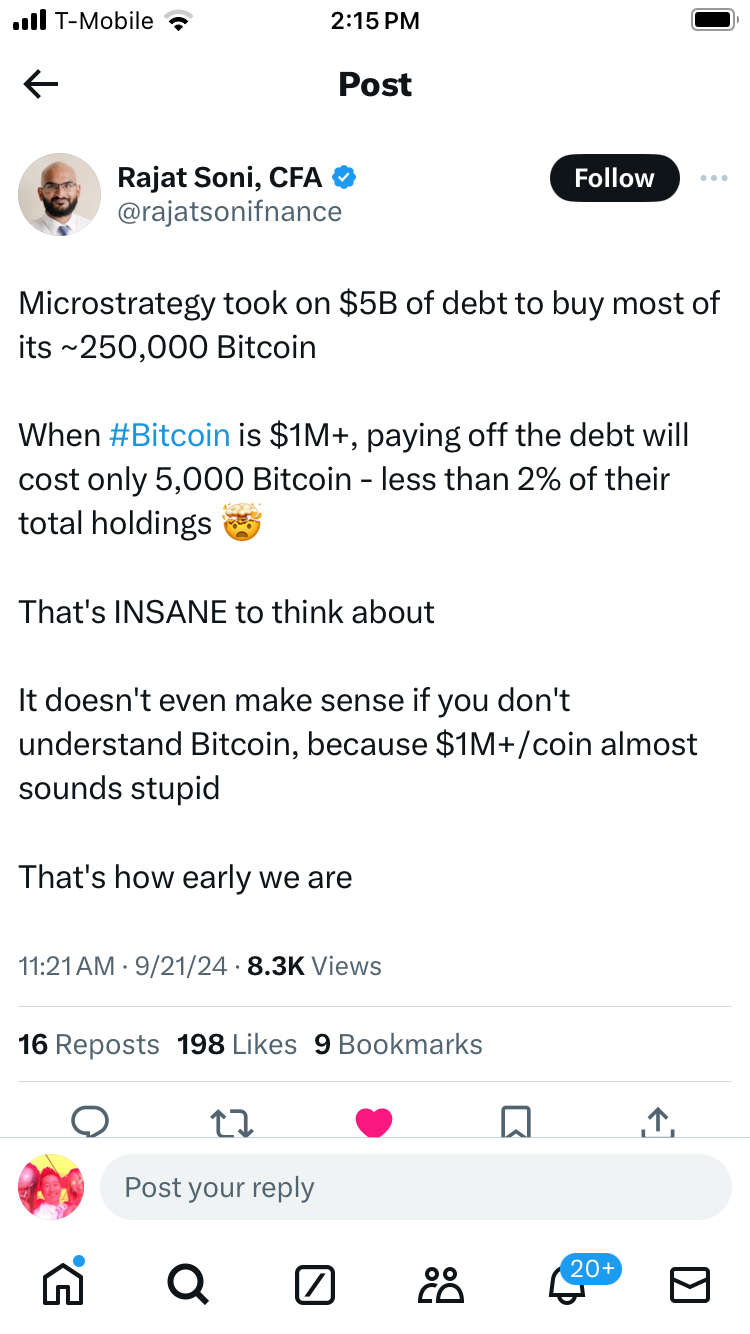Tap the Post your reply field
Image resolution: width=750 pixels, height=1334 pixels.
click(x=415, y=1187)
